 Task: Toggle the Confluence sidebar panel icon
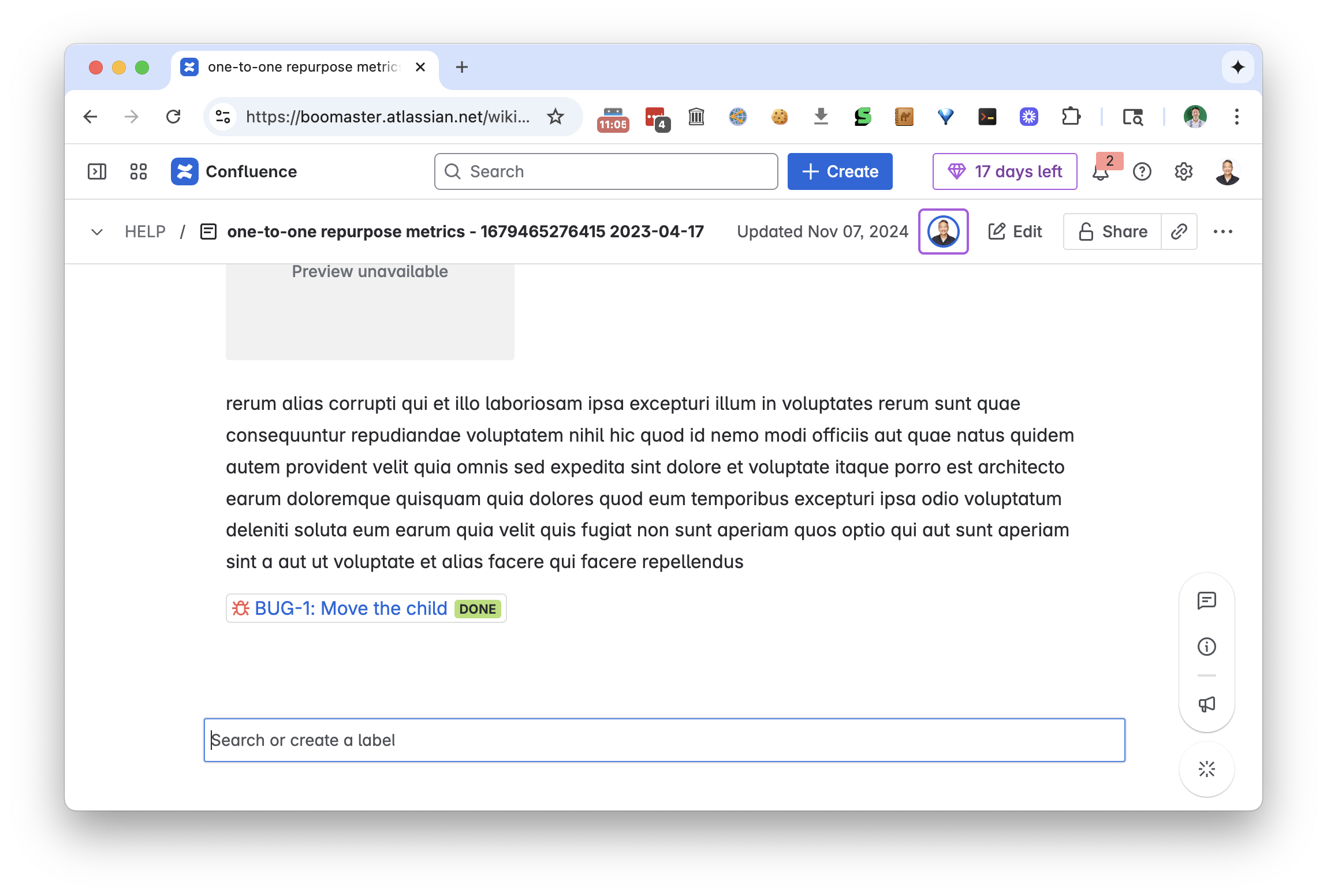click(96, 171)
